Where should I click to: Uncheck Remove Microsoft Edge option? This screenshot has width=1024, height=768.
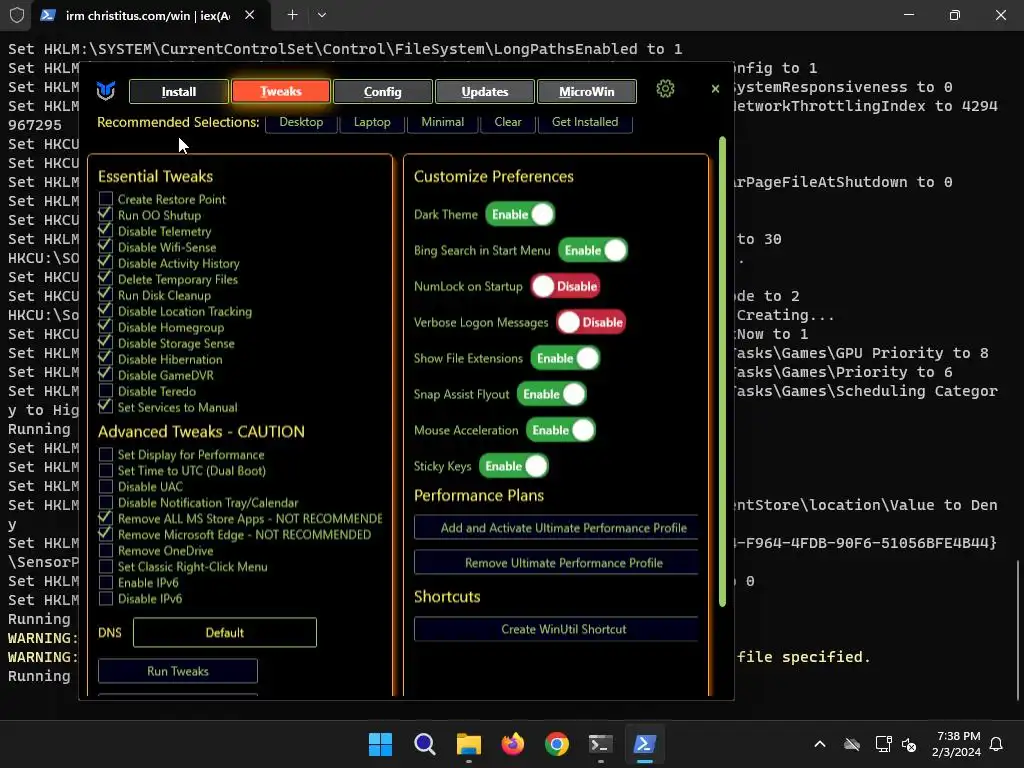point(106,534)
